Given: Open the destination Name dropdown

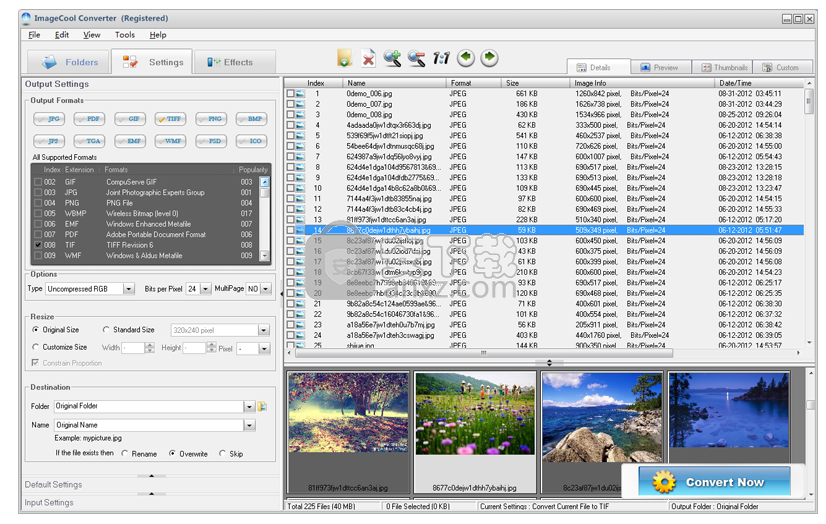Looking at the screenshot, I should 249,426.
